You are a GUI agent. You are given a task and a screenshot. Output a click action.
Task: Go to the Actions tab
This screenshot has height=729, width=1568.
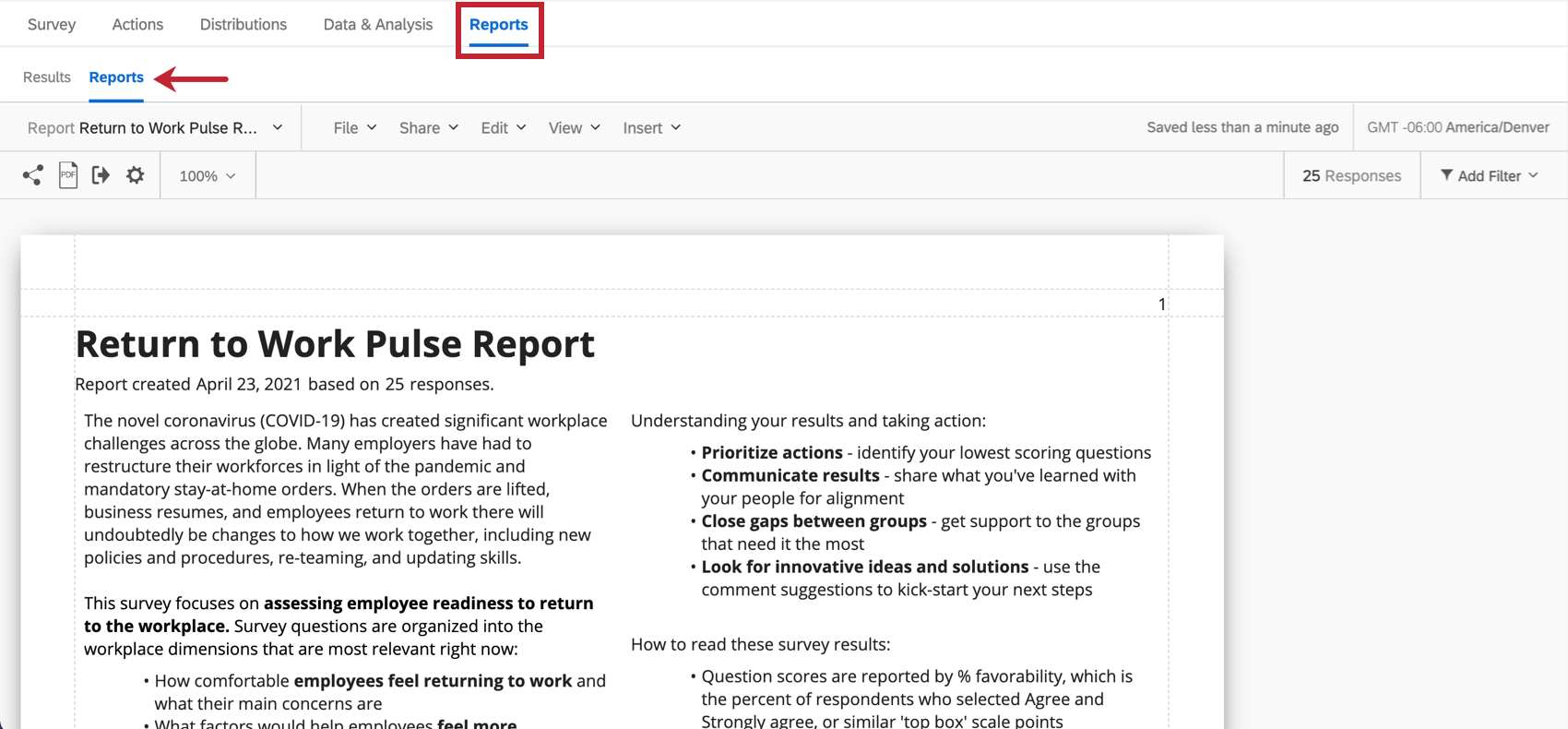(x=137, y=25)
